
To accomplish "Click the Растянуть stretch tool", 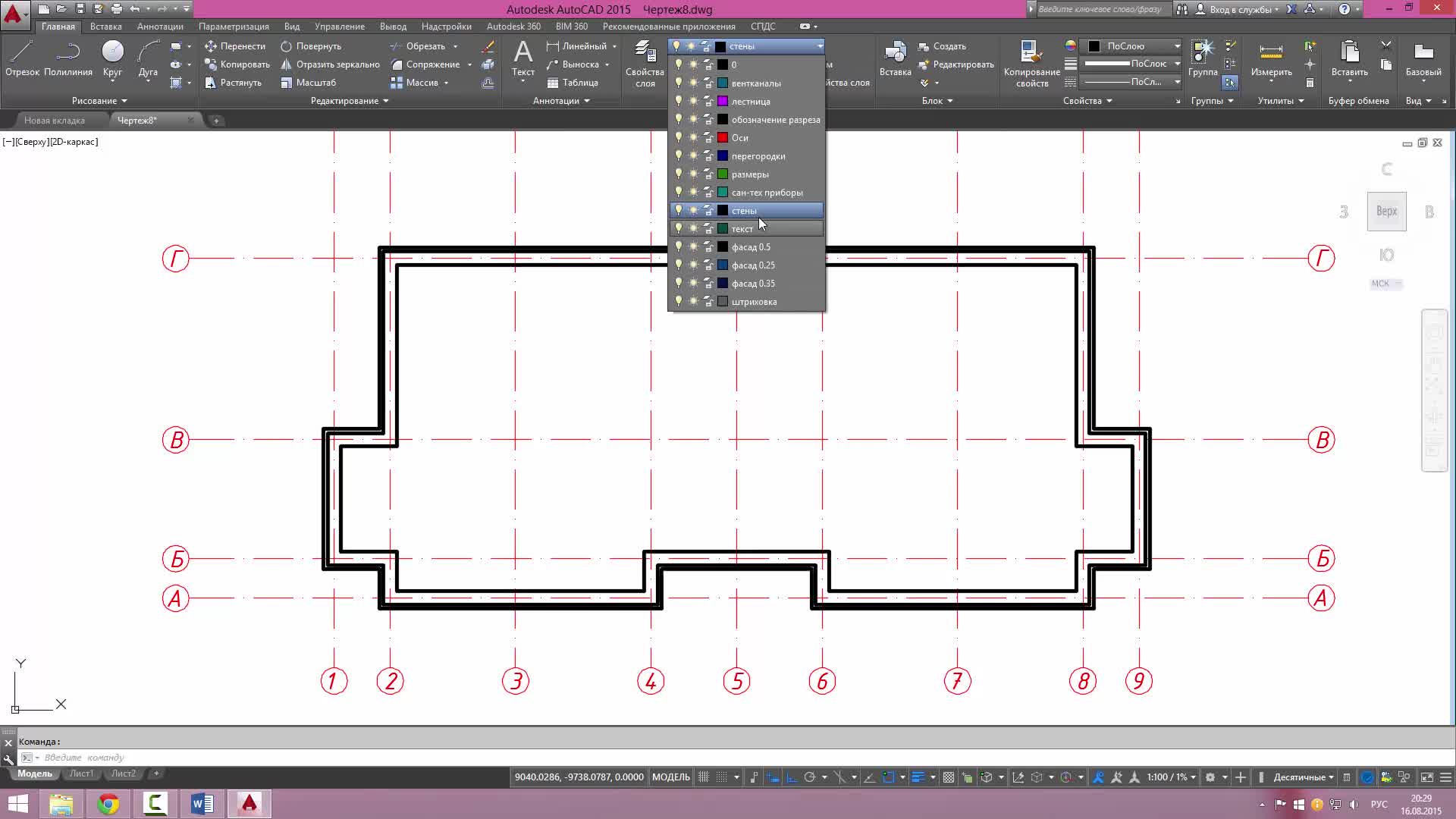I will (x=233, y=83).
